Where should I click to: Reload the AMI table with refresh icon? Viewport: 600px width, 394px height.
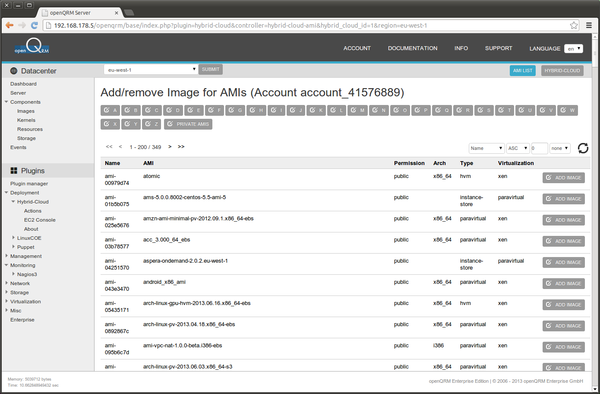point(583,148)
